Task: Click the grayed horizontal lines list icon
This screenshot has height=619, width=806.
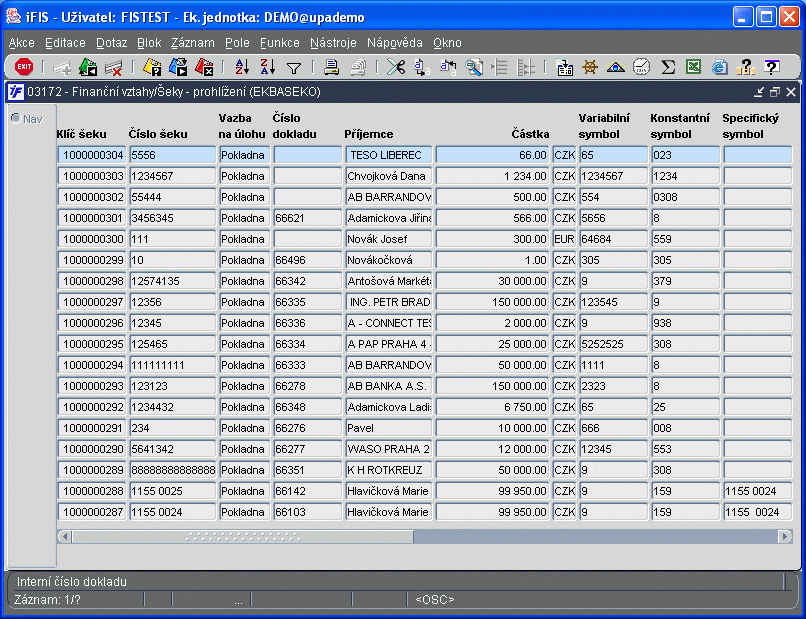Action: [500, 67]
